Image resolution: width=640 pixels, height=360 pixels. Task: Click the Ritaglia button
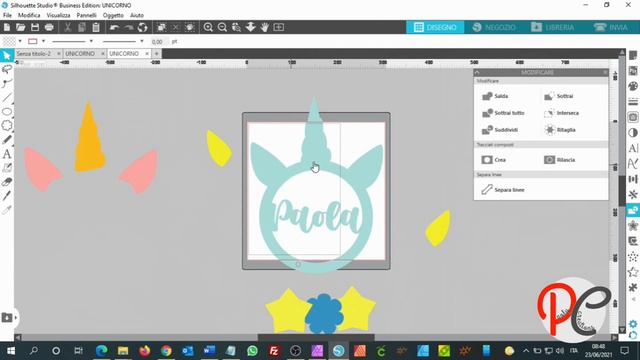tap(560, 130)
